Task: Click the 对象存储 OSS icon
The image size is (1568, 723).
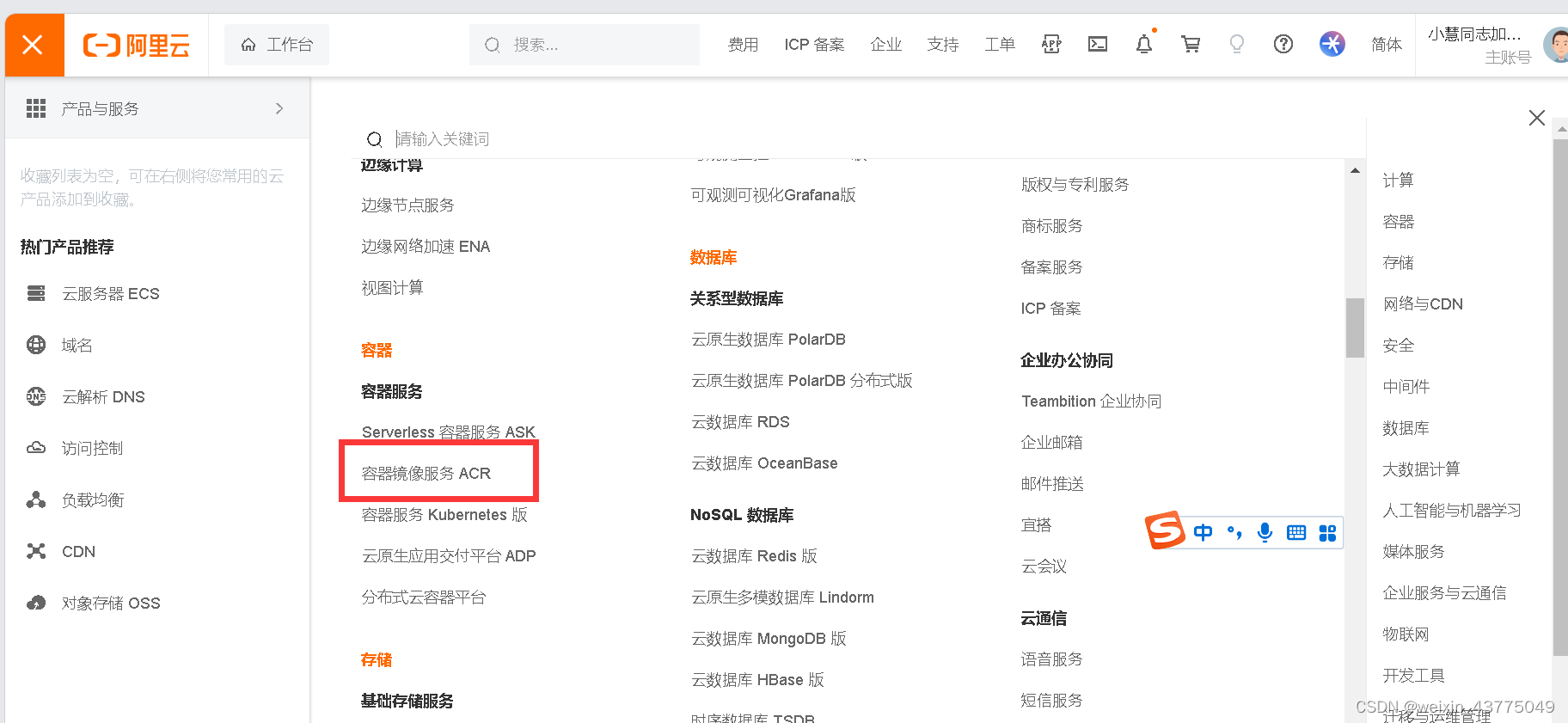Action: pos(36,603)
